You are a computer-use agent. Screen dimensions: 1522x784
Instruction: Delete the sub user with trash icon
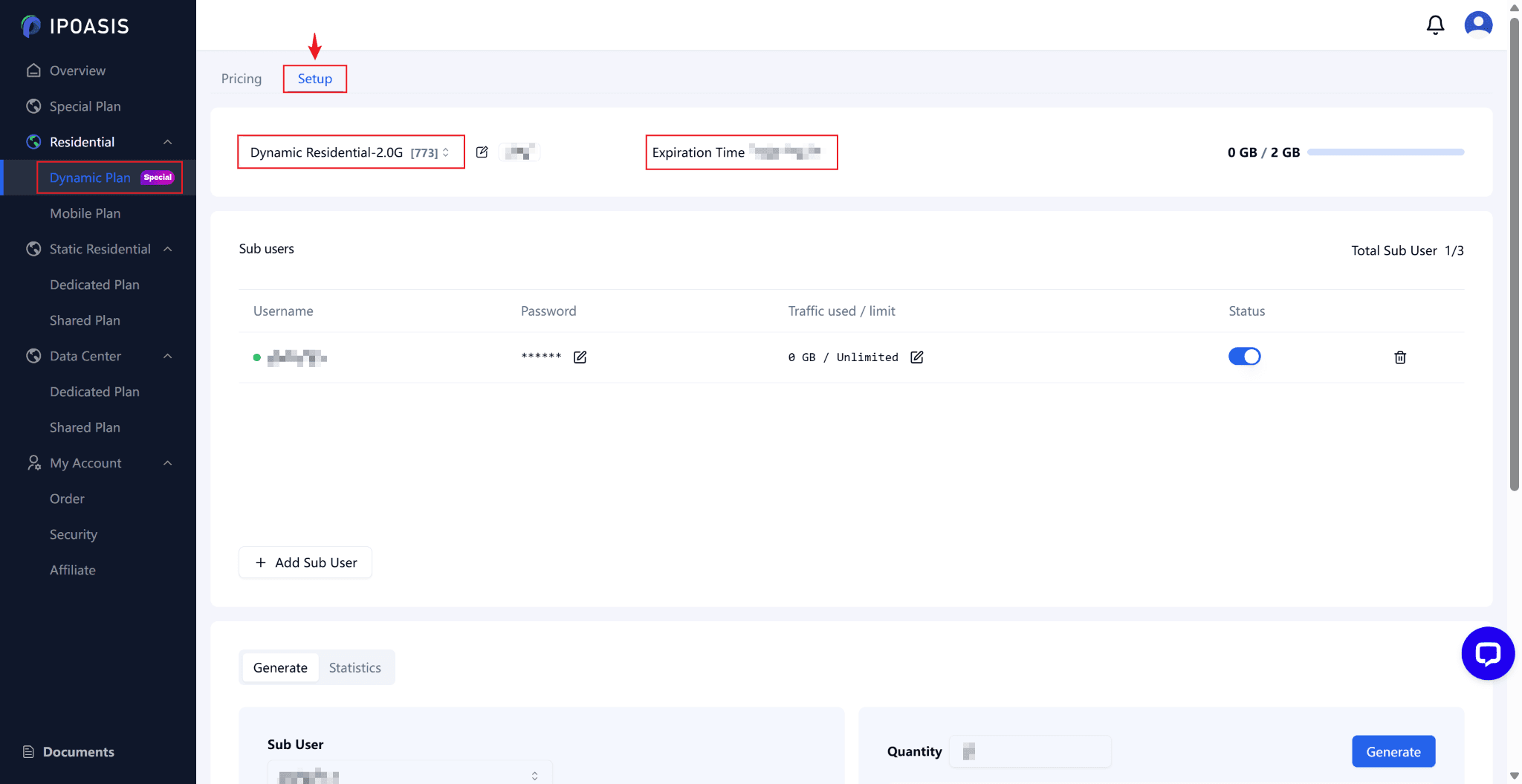coord(1400,357)
